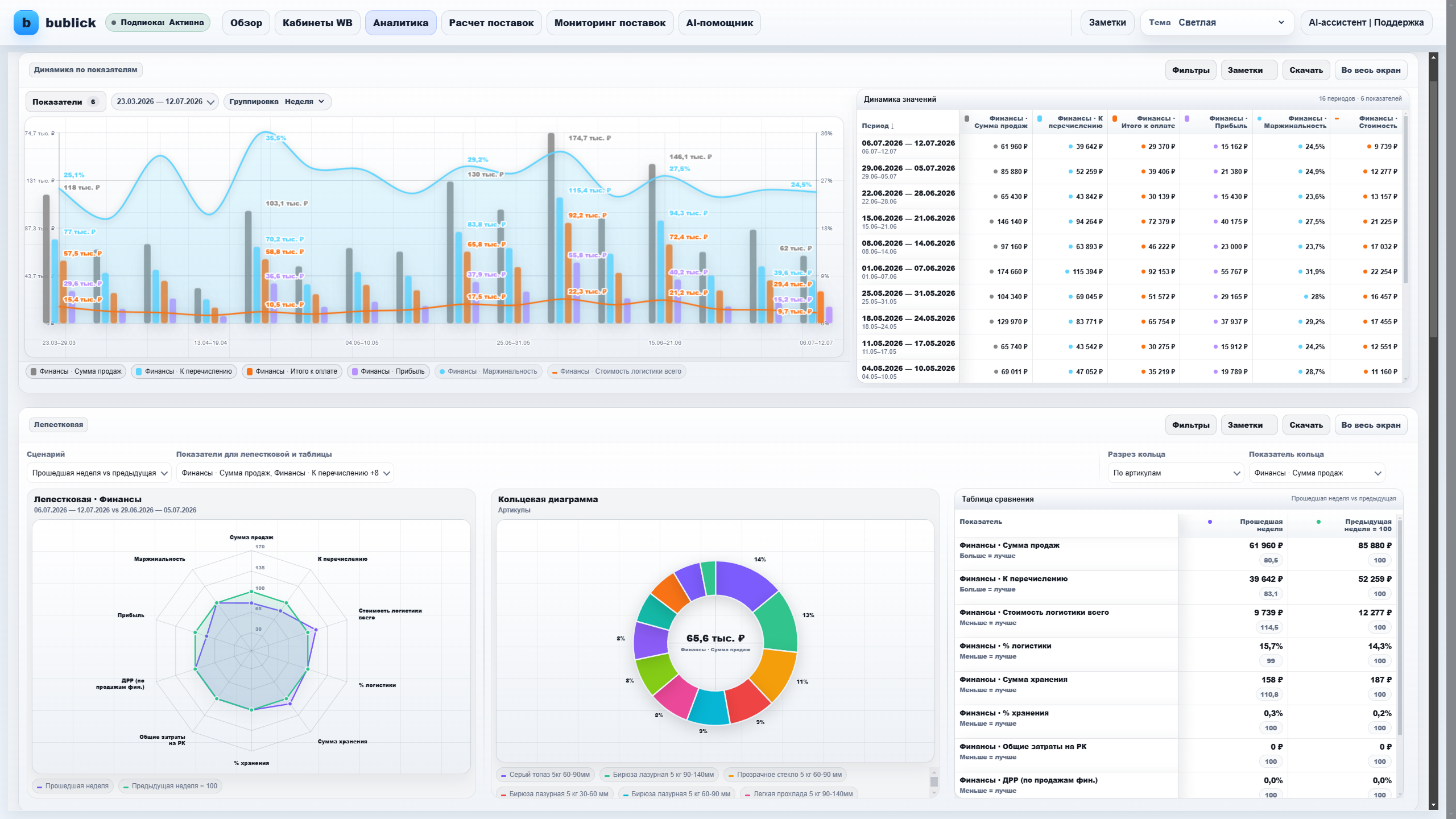The width and height of the screenshot is (1456, 819).
Task: Open the Мониторинг поставок tab
Action: [x=610, y=23]
